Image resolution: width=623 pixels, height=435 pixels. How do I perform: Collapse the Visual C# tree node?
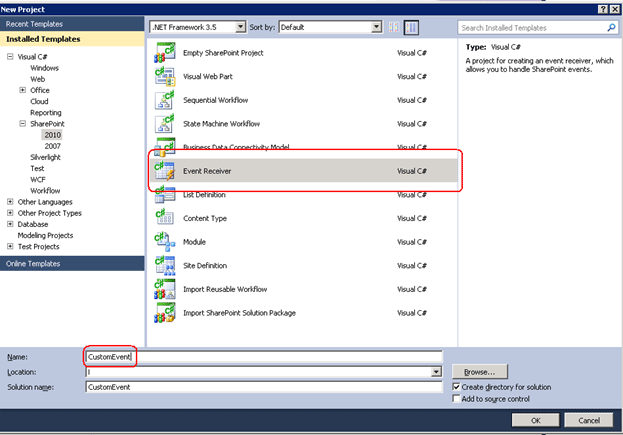point(10,56)
